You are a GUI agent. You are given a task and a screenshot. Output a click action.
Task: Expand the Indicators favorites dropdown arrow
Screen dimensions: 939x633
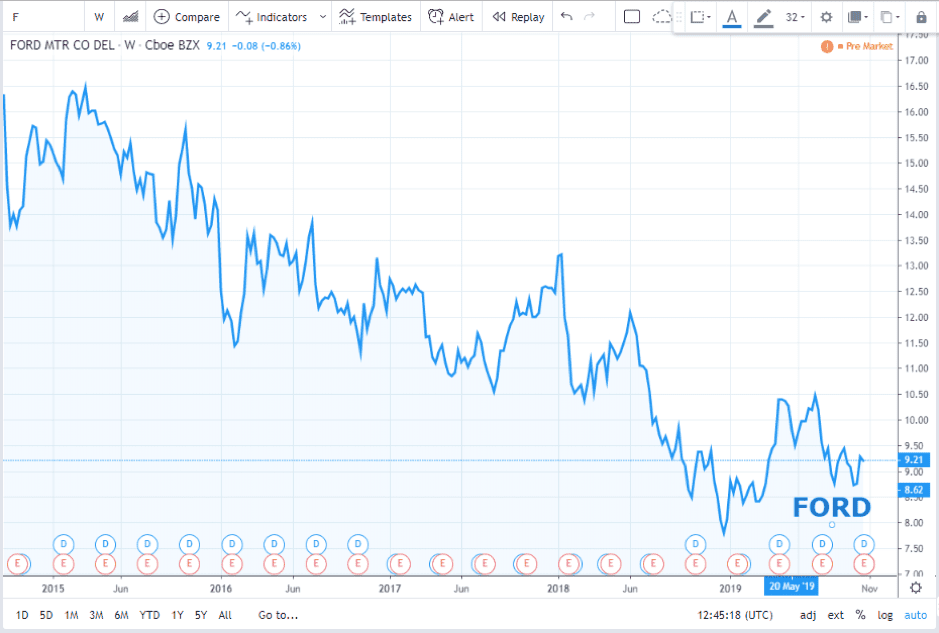[x=322, y=17]
